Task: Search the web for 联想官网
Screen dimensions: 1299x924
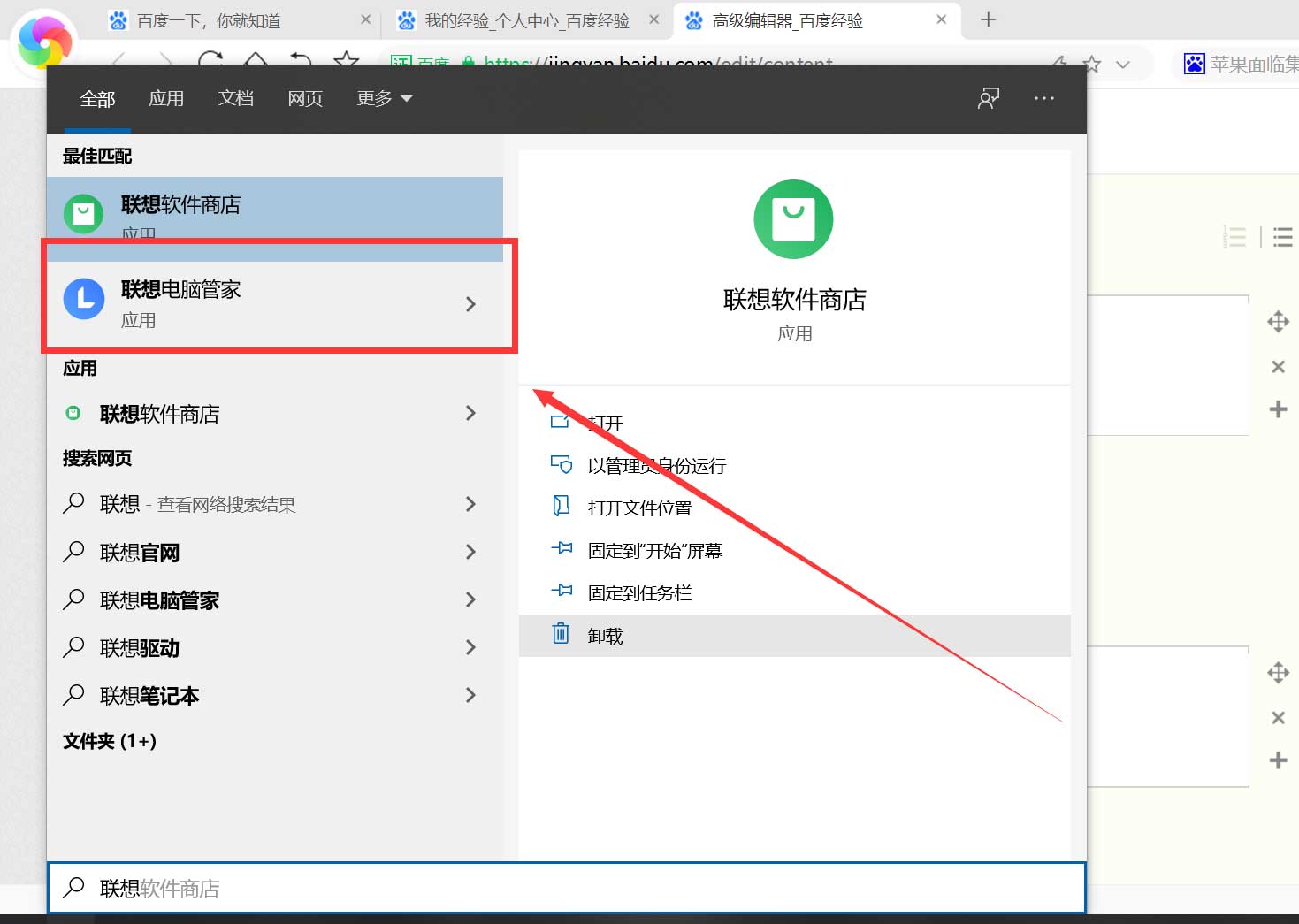Action: pos(275,552)
